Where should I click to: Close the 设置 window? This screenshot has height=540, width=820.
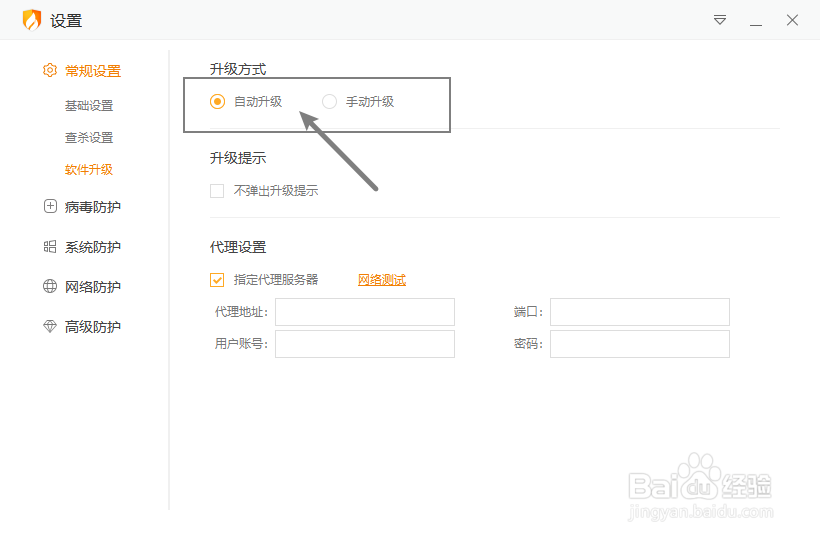792,20
